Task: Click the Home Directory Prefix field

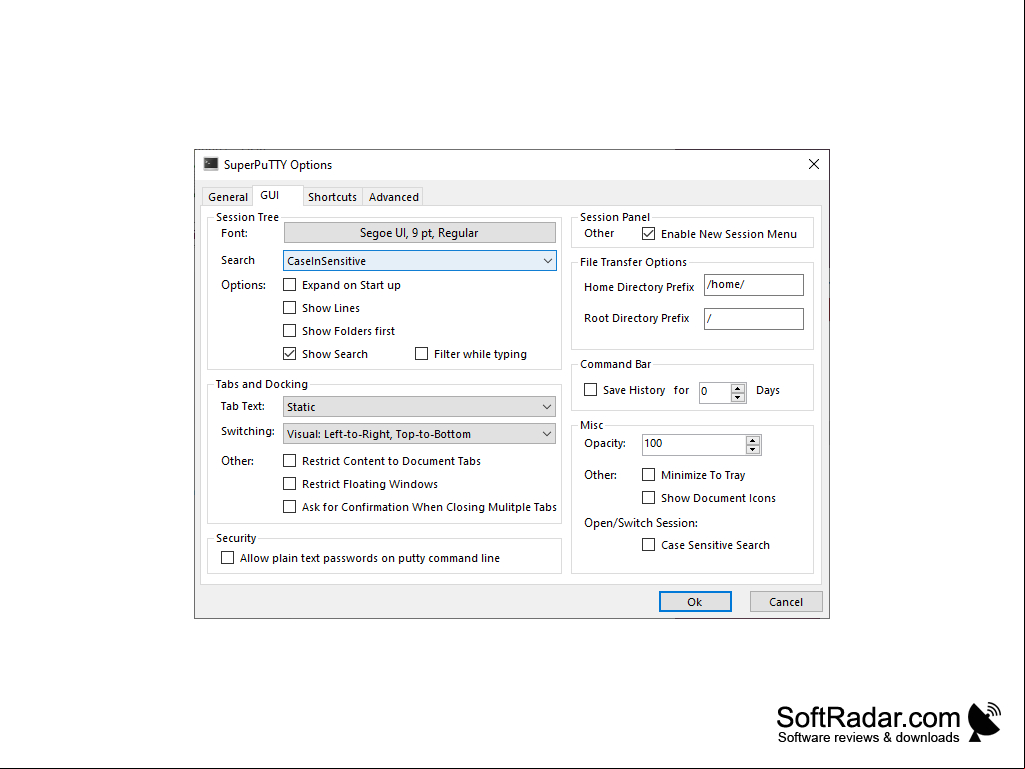Action: pos(754,284)
